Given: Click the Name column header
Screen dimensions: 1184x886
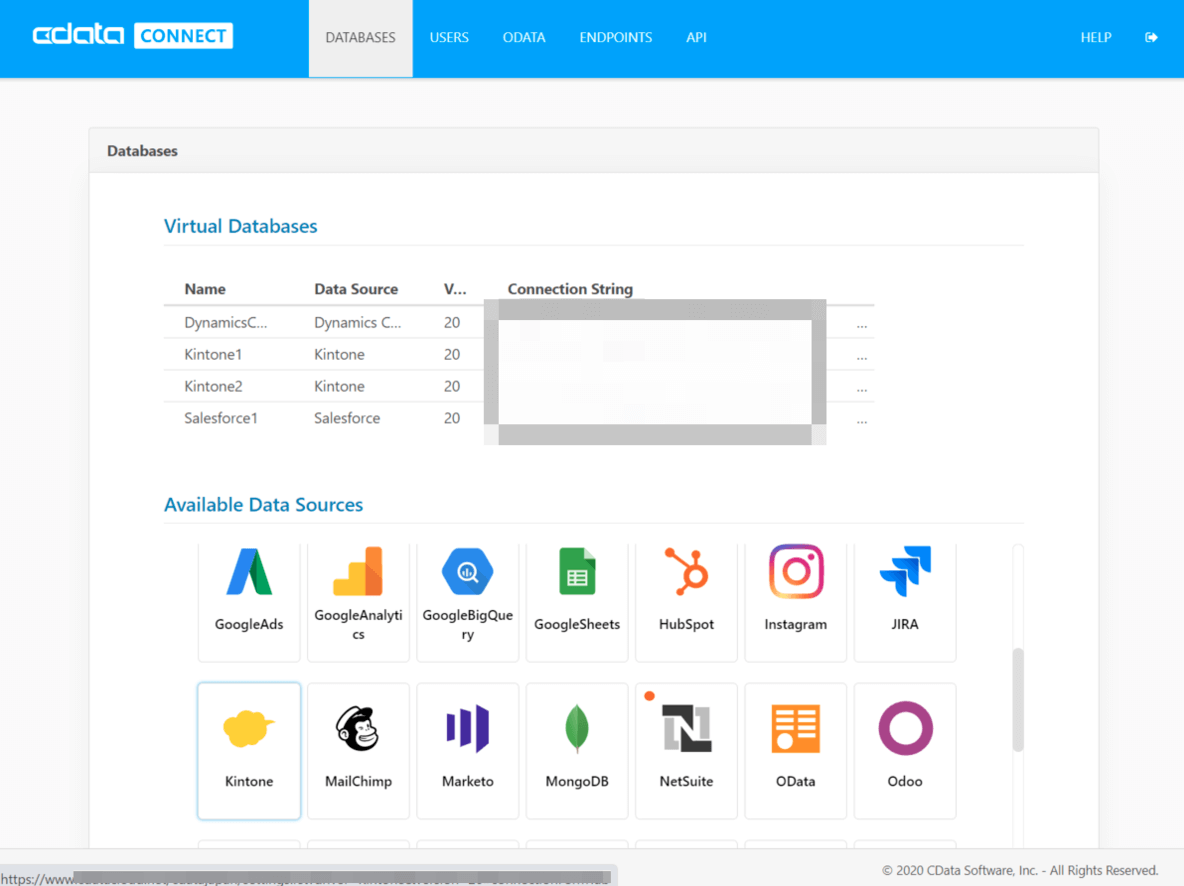Looking at the screenshot, I should [205, 289].
